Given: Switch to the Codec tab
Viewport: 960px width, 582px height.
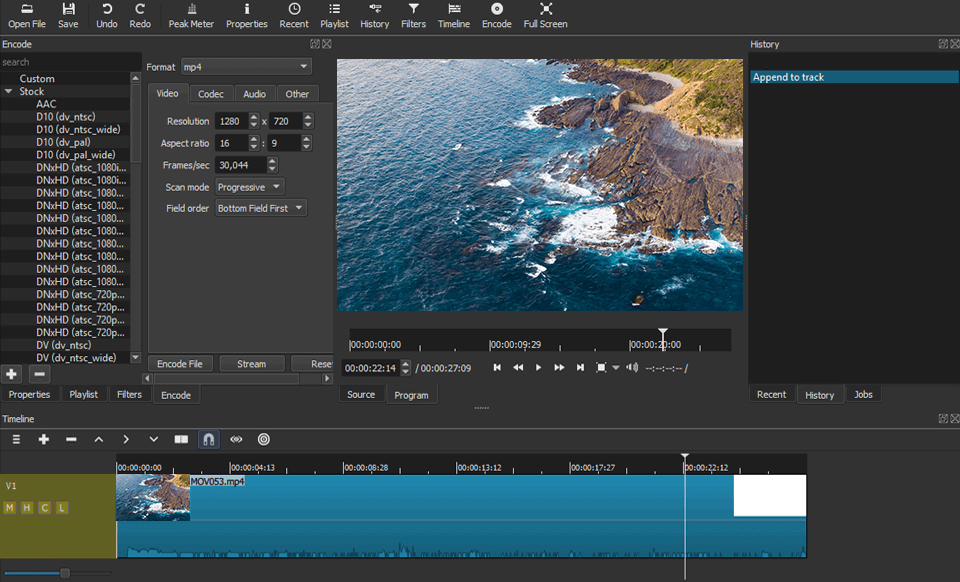Looking at the screenshot, I should [x=211, y=93].
